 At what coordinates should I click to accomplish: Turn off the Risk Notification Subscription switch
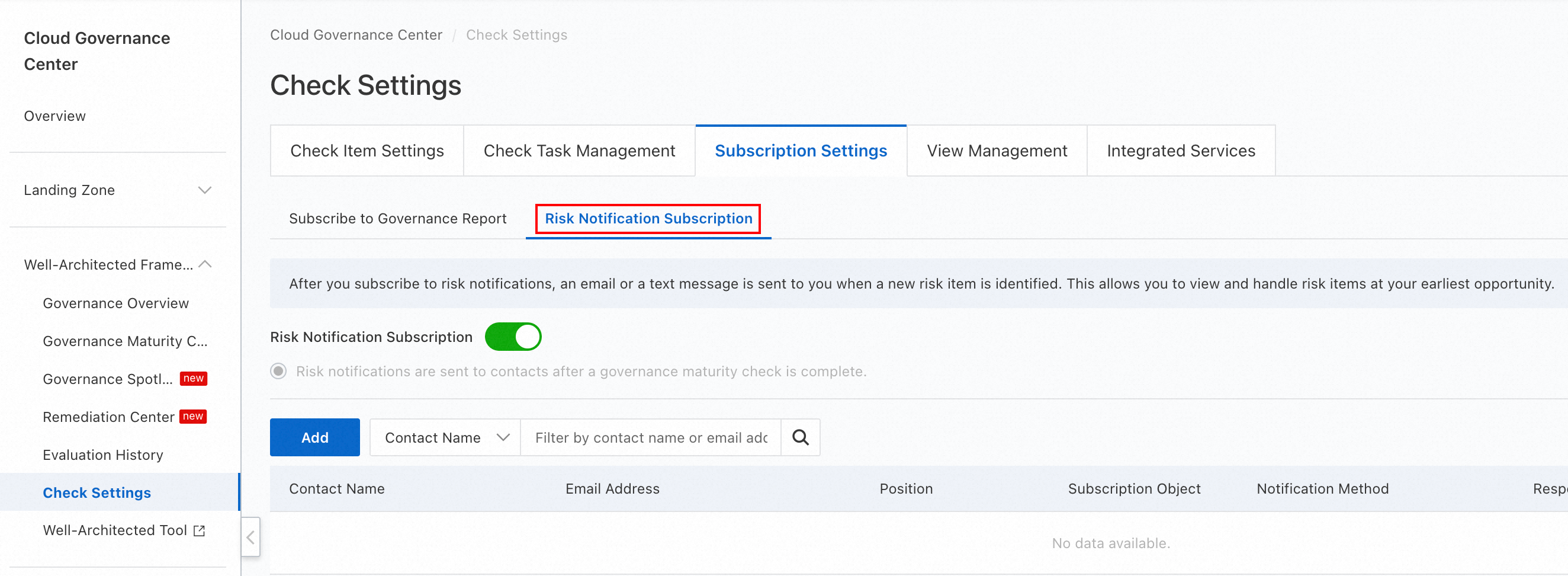(x=513, y=337)
